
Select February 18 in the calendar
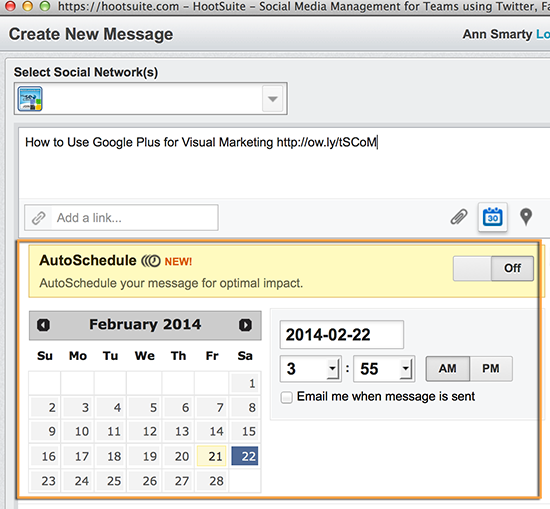pos(110,456)
